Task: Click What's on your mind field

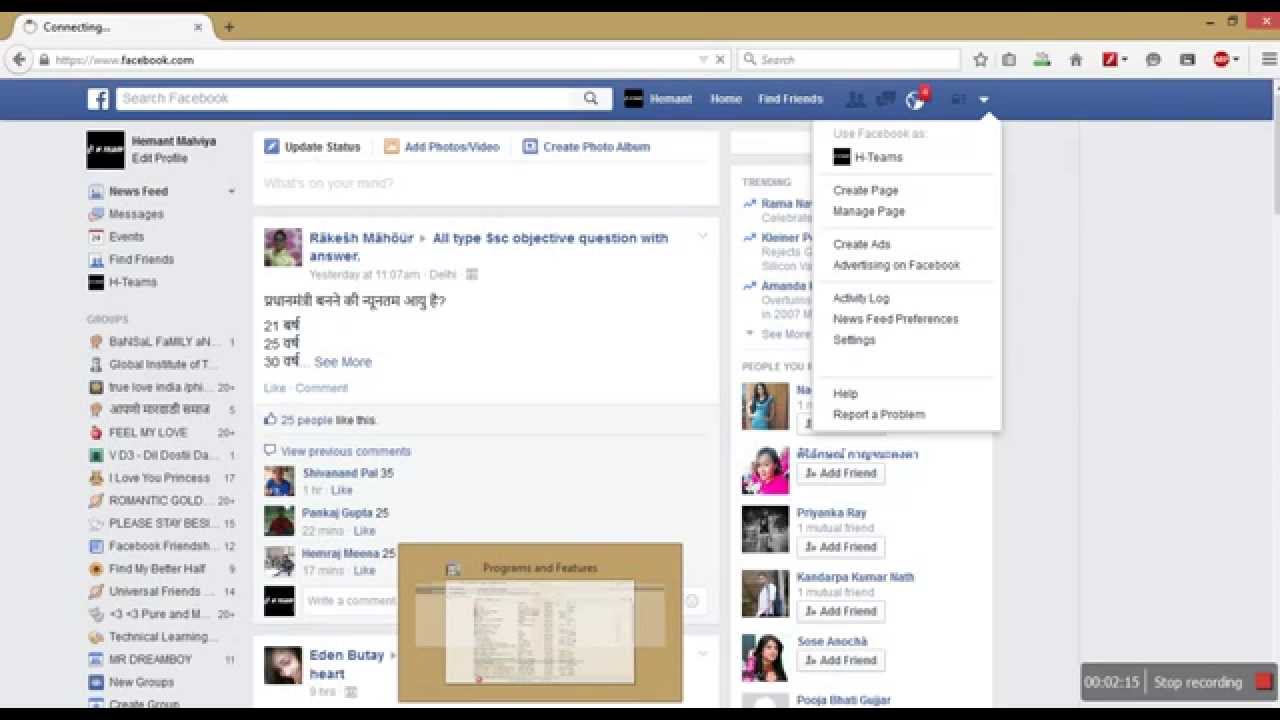Action: click(x=486, y=183)
